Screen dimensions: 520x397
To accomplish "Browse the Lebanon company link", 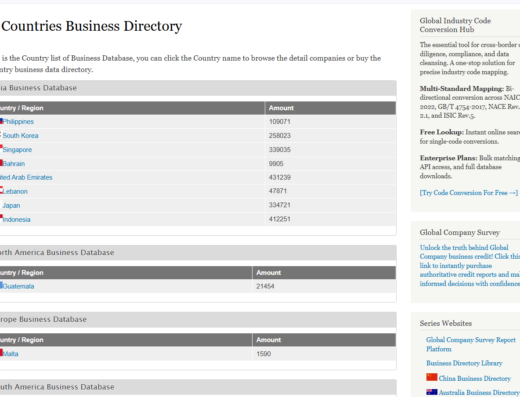I will coord(15,191).
